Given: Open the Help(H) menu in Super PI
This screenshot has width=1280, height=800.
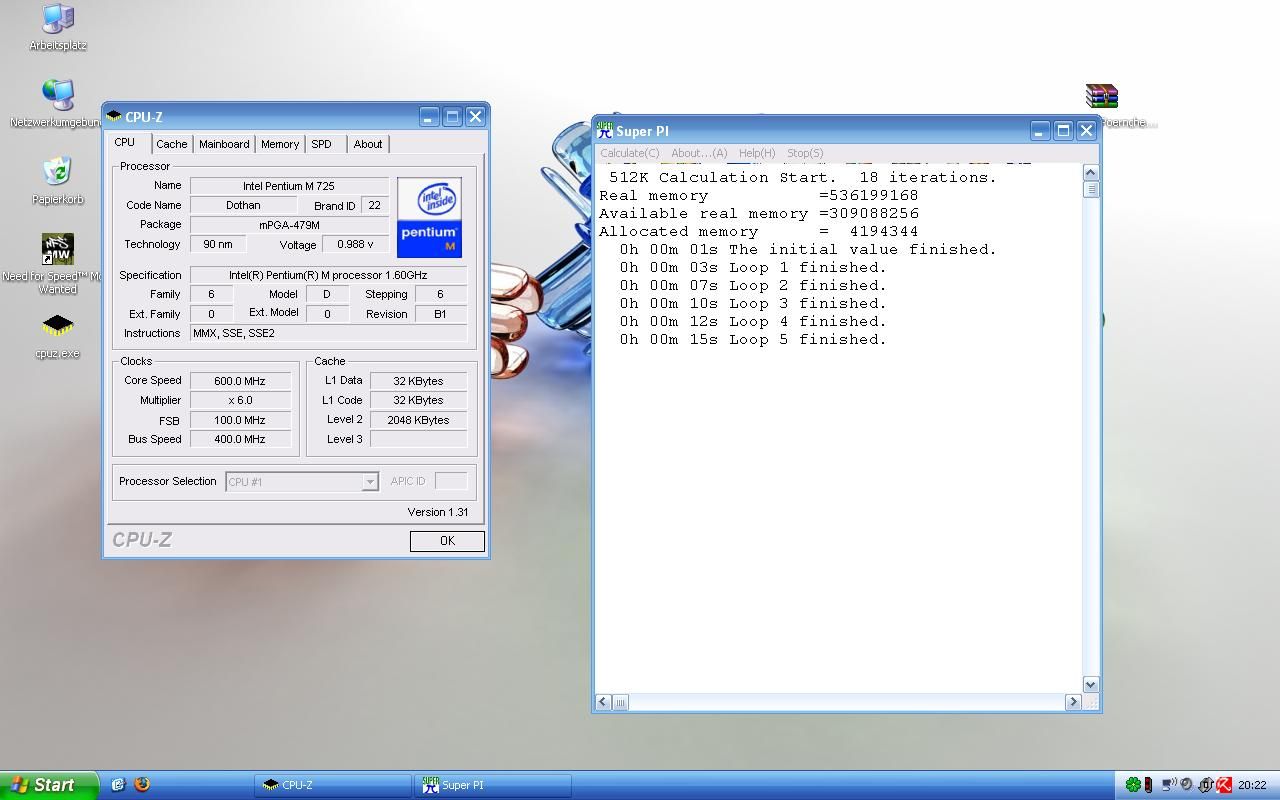Looking at the screenshot, I should point(757,153).
